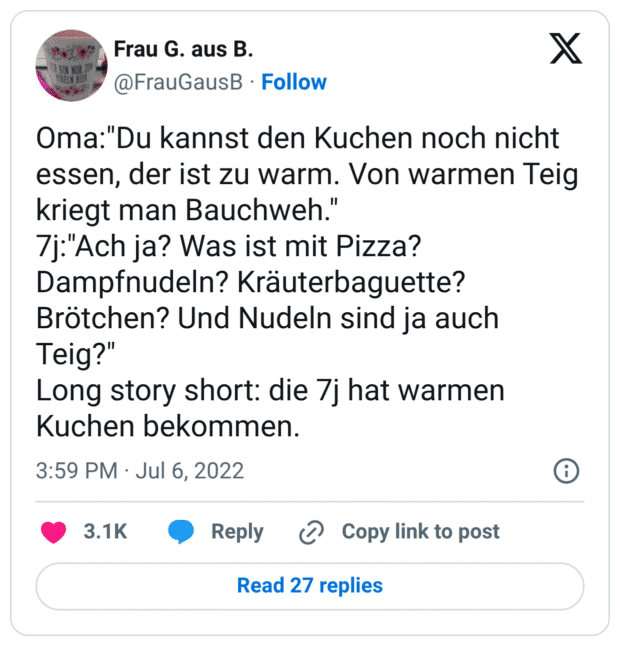Viewport: 620px width, 646px height.
Task: Select Copy link to post text
Action: pyautogui.click(x=420, y=532)
